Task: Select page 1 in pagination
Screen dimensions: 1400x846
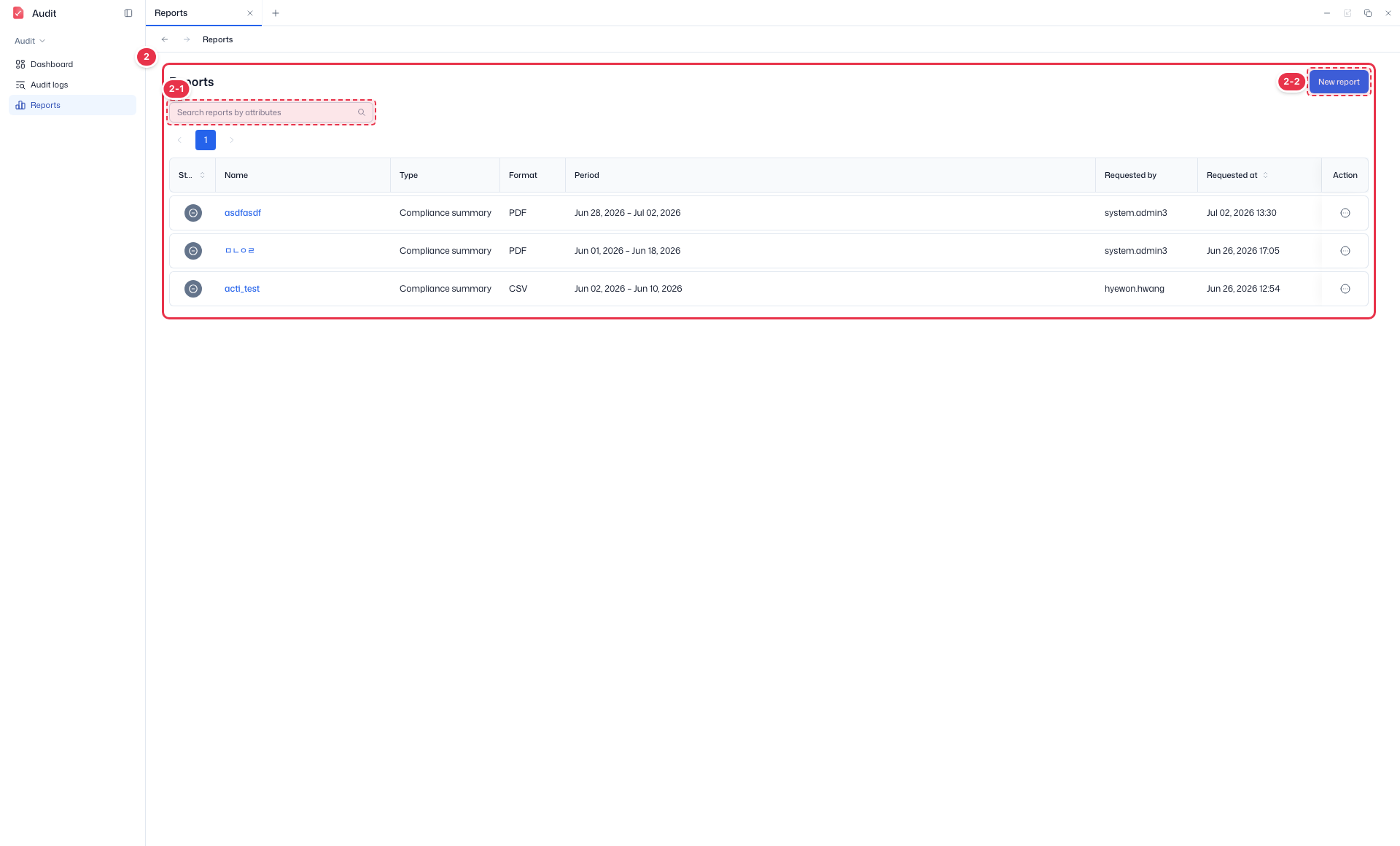Action: [206, 140]
